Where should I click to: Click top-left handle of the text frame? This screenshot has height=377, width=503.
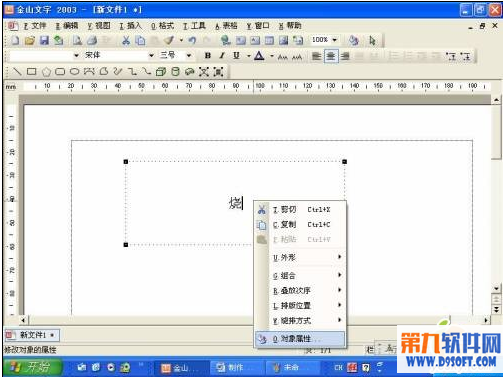[126, 162]
